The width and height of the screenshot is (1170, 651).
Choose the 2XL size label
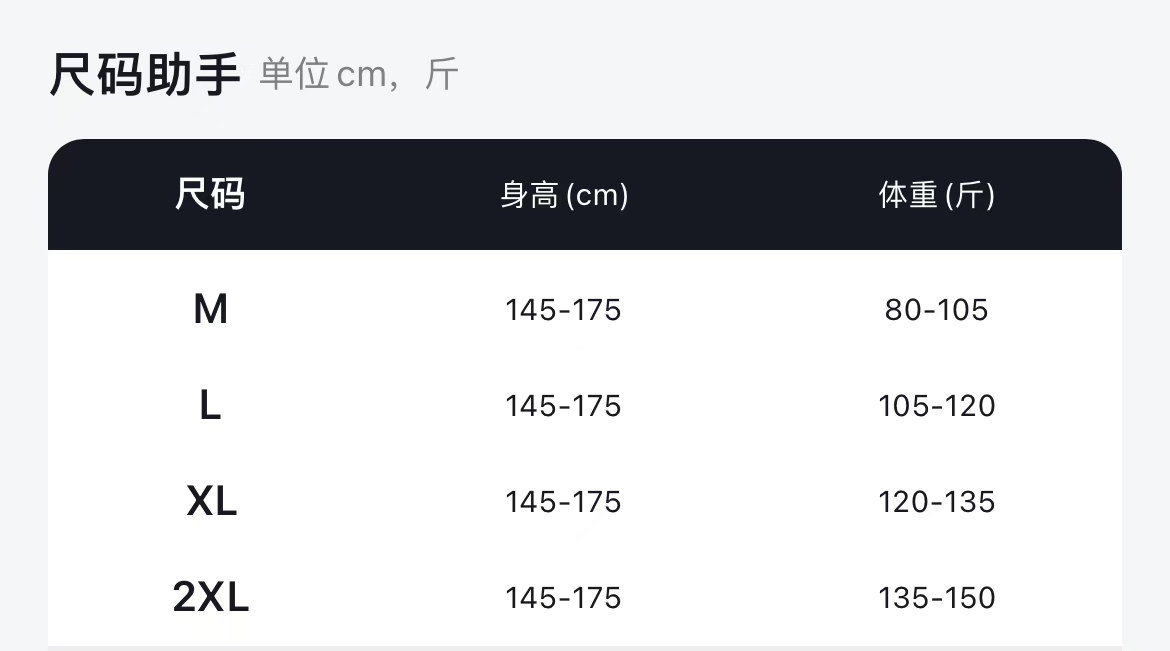[x=210, y=598]
